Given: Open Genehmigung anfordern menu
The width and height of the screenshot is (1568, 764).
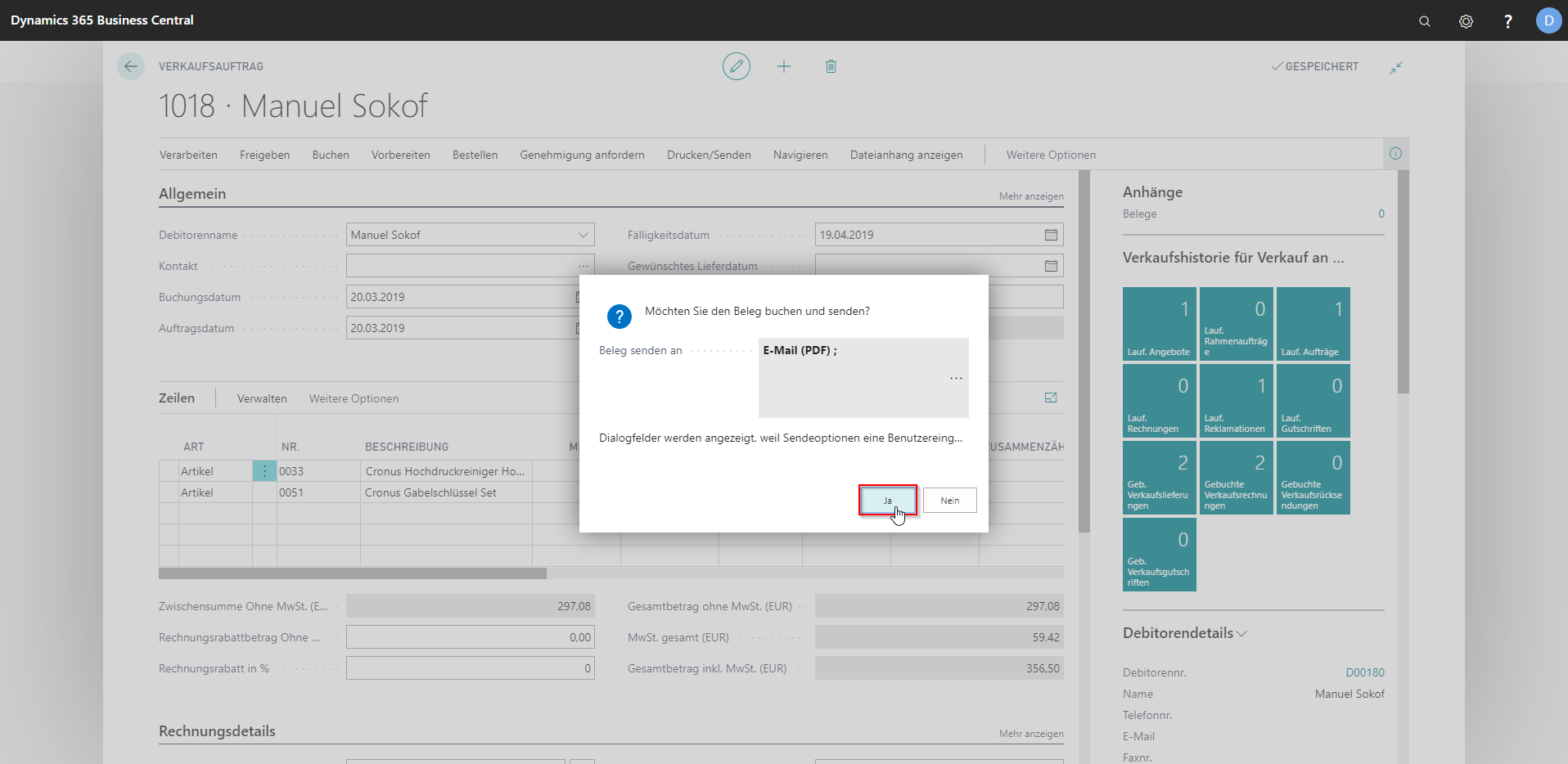Looking at the screenshot, I should click(582, 155).
